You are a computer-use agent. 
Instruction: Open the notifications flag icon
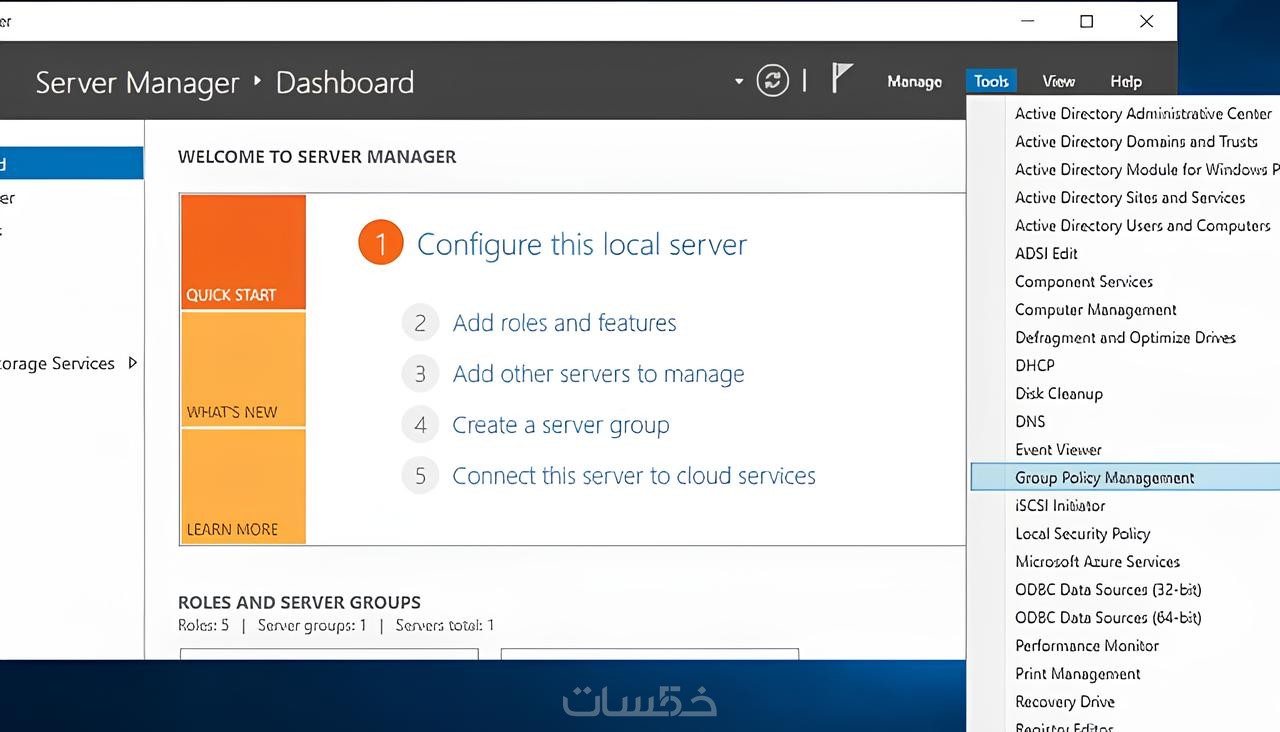click(x=842, y=79)
